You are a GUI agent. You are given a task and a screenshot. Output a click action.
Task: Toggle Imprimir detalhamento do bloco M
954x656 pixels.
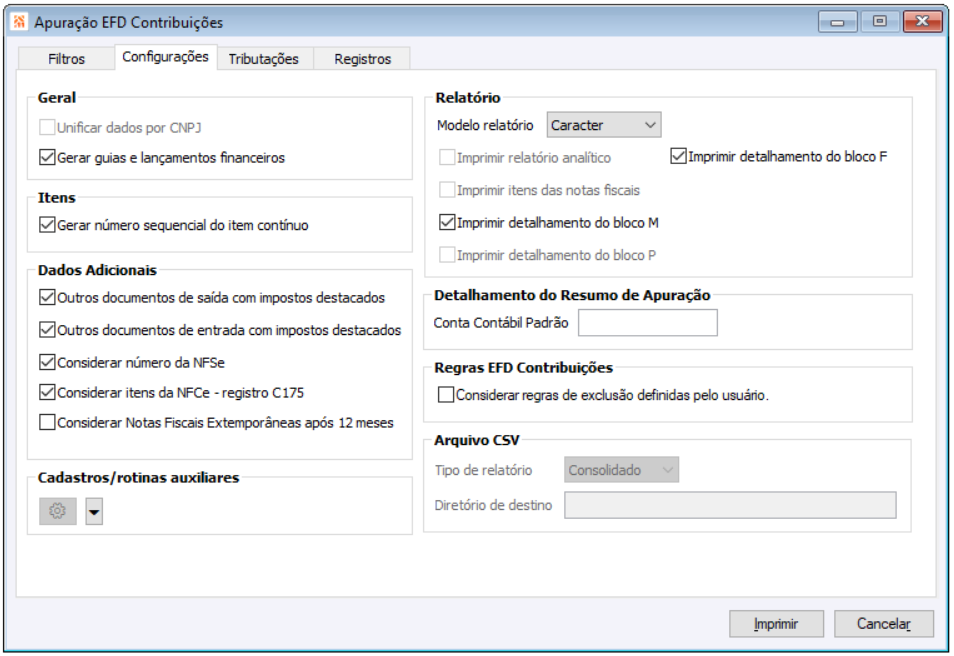(447, 222)
